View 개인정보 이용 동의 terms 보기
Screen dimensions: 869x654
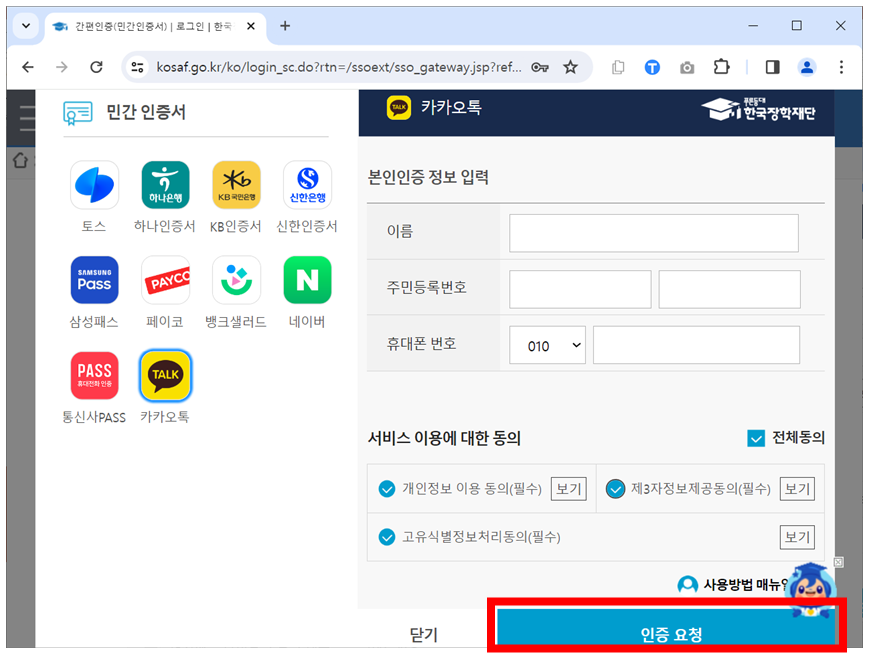[569, 489]
